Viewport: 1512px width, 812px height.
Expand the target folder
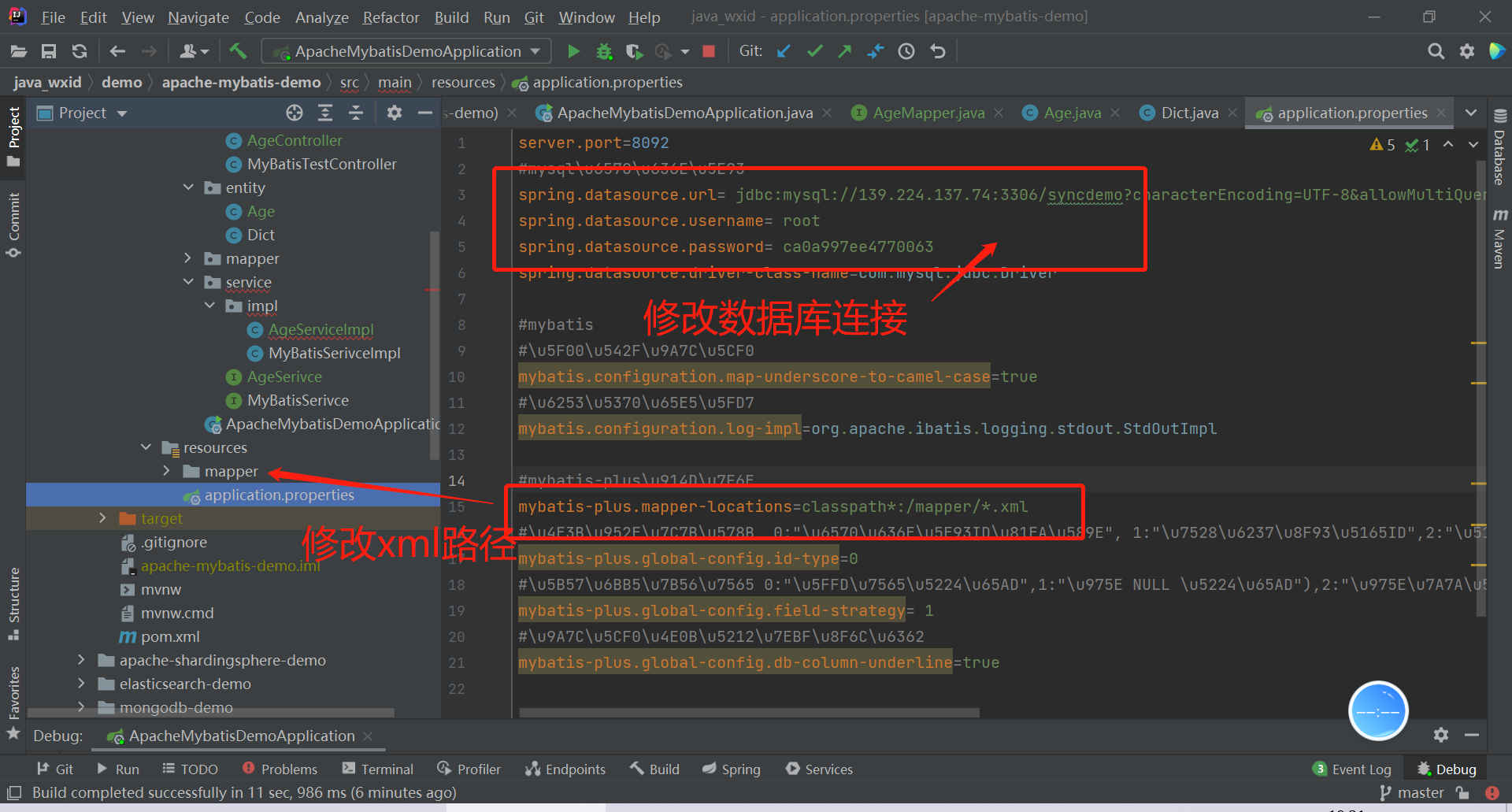(102, 518)
